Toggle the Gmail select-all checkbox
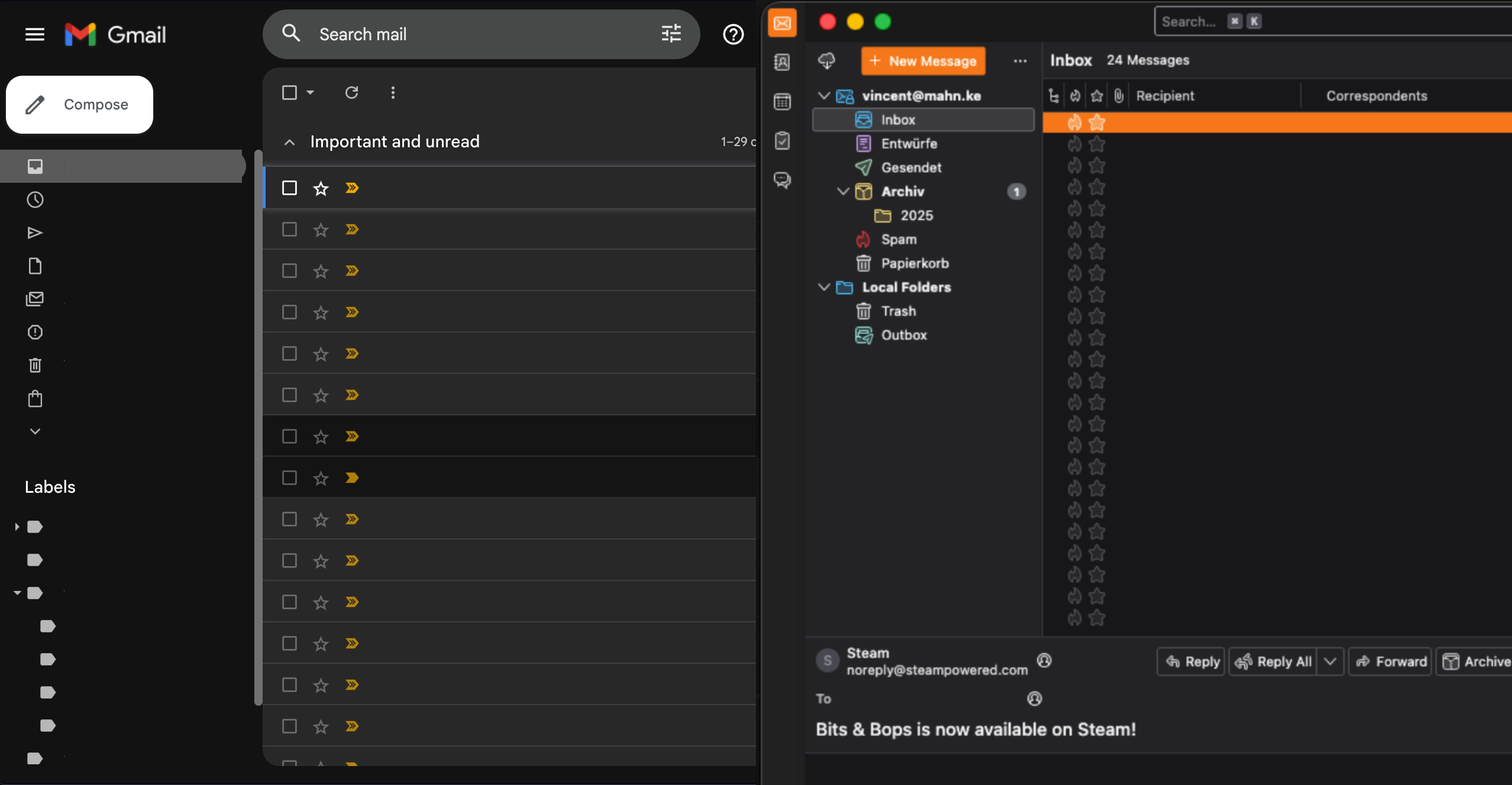Viewport: 1512px width, 785px height. click(289, 92)
